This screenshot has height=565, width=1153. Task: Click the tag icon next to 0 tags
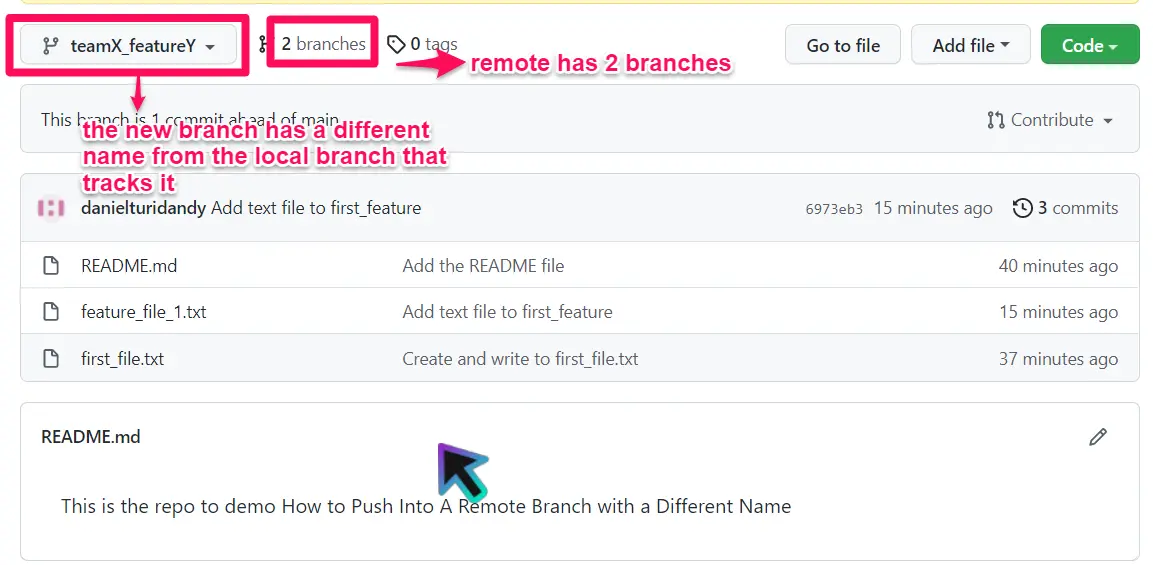coord(397,44)
